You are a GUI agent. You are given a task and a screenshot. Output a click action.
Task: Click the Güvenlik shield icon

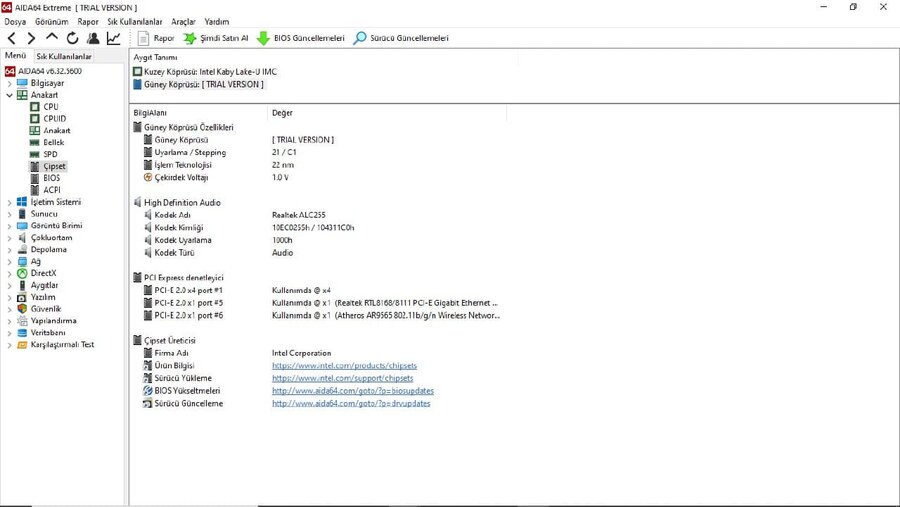(x=22, y=309)
